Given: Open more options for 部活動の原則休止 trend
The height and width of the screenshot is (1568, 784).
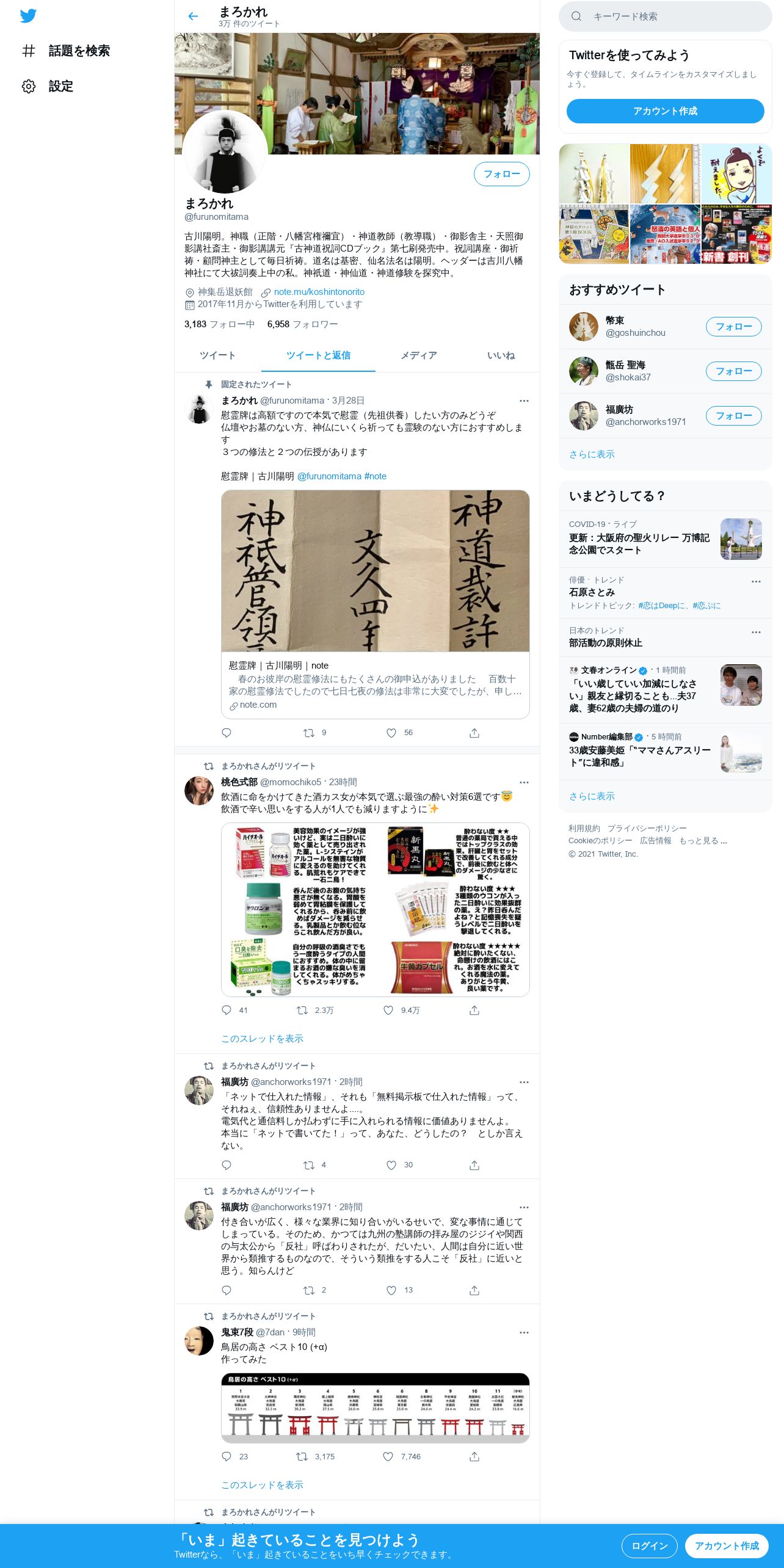Looking at the screenshot, I should pyautogui.click(x=756, y=632).
